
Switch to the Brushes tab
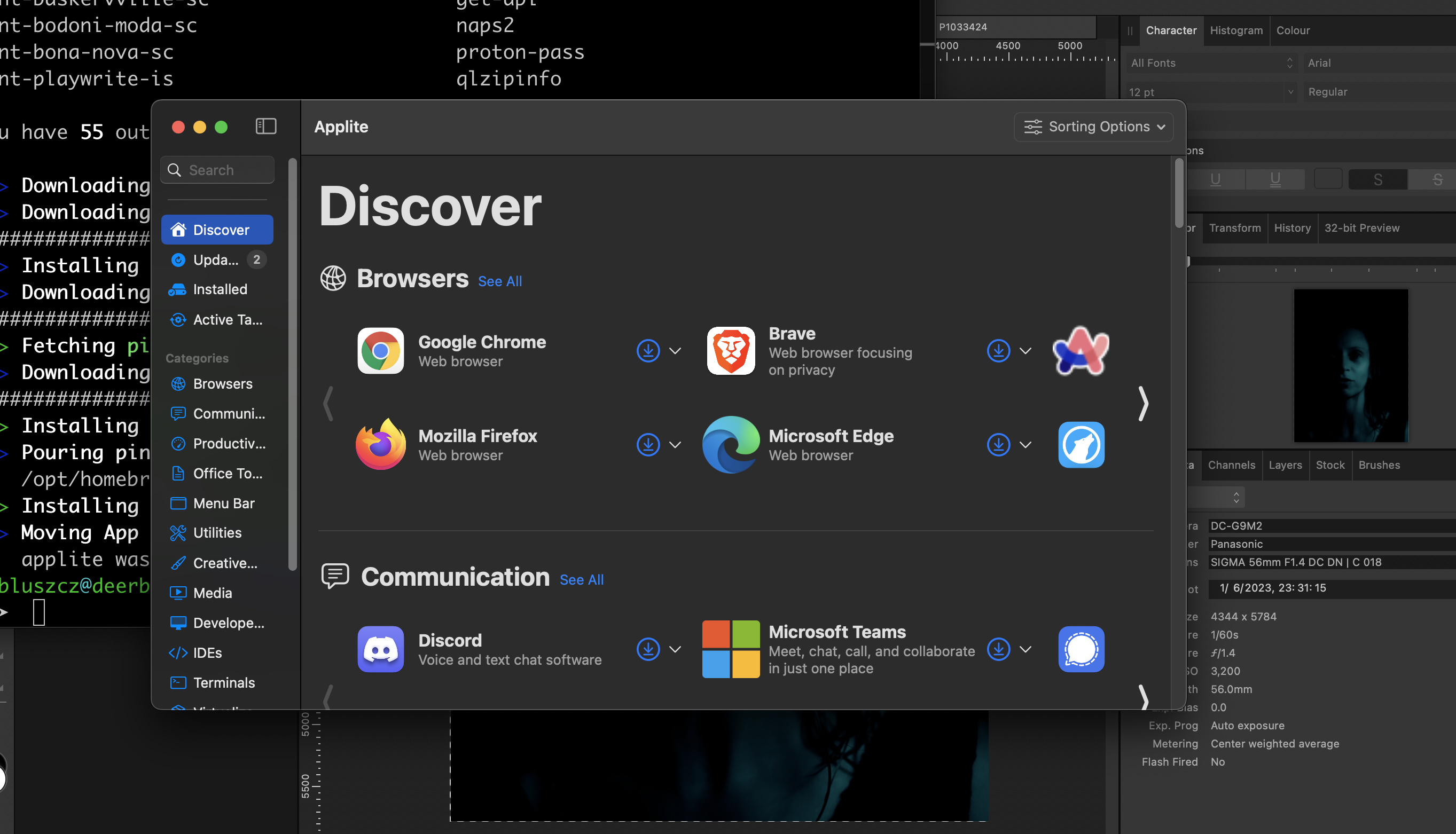click(x=1379, y=465)
